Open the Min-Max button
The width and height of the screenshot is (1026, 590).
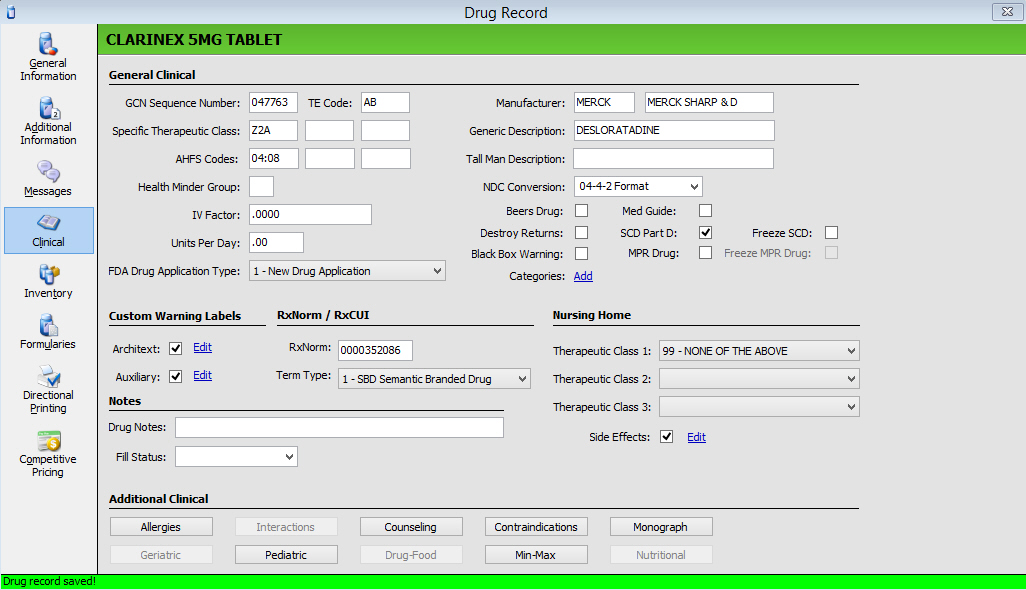pyautogui.click(x=536, y=555)
